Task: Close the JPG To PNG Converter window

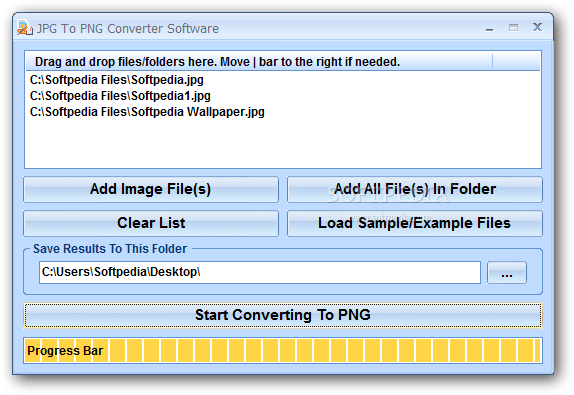Action: click(x=537, y=27)
